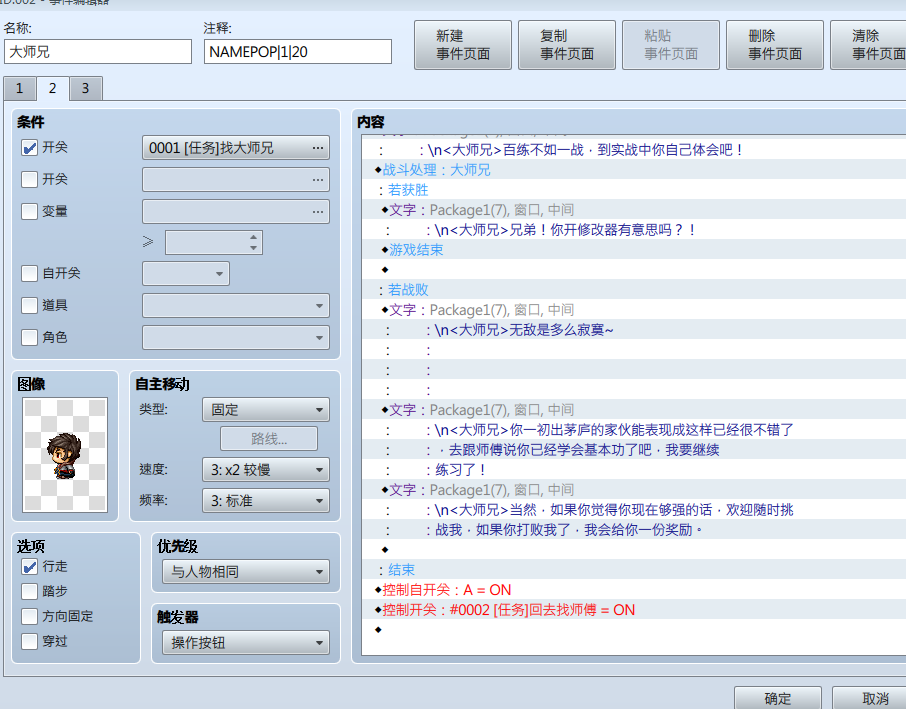The image size is (906, 709).
Task: Open the 道具 dropdown
Action: coord(236,305)
